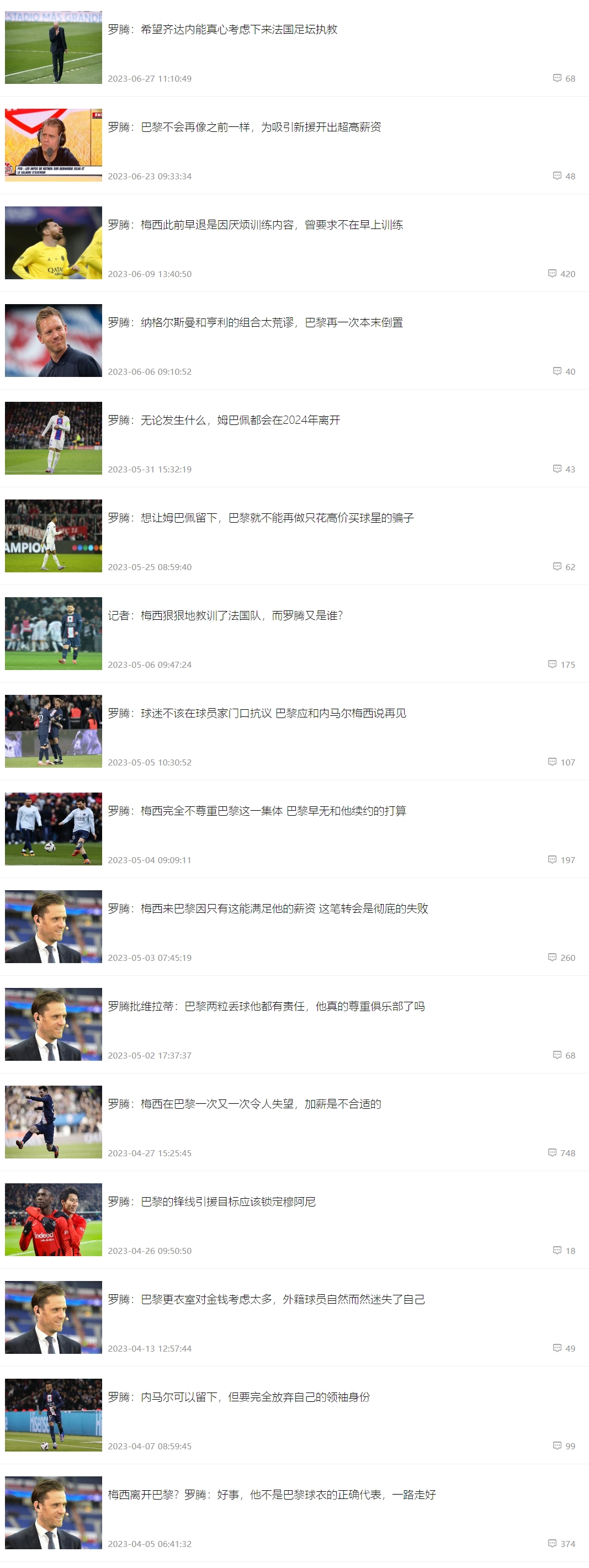Screen dimensions: 589x1568
Task: Click the Frankfurt players hugging thumbnail
Action: (54, 1220)
